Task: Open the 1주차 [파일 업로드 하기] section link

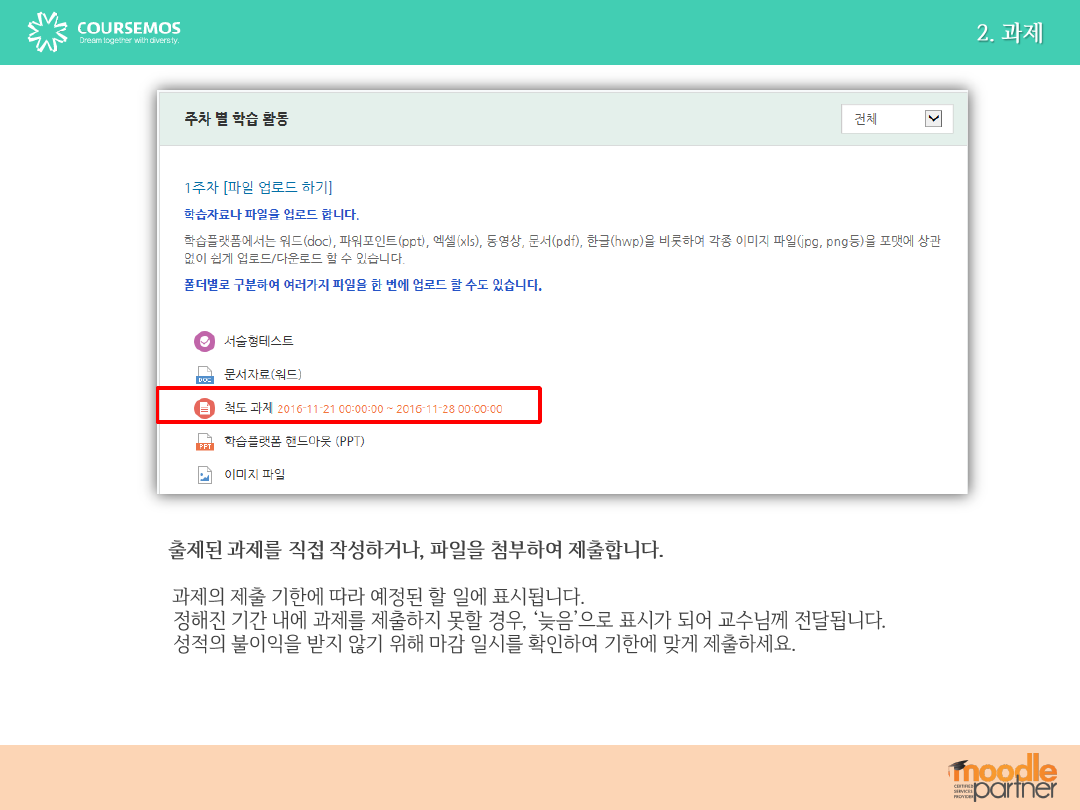Action: point(258,187)
